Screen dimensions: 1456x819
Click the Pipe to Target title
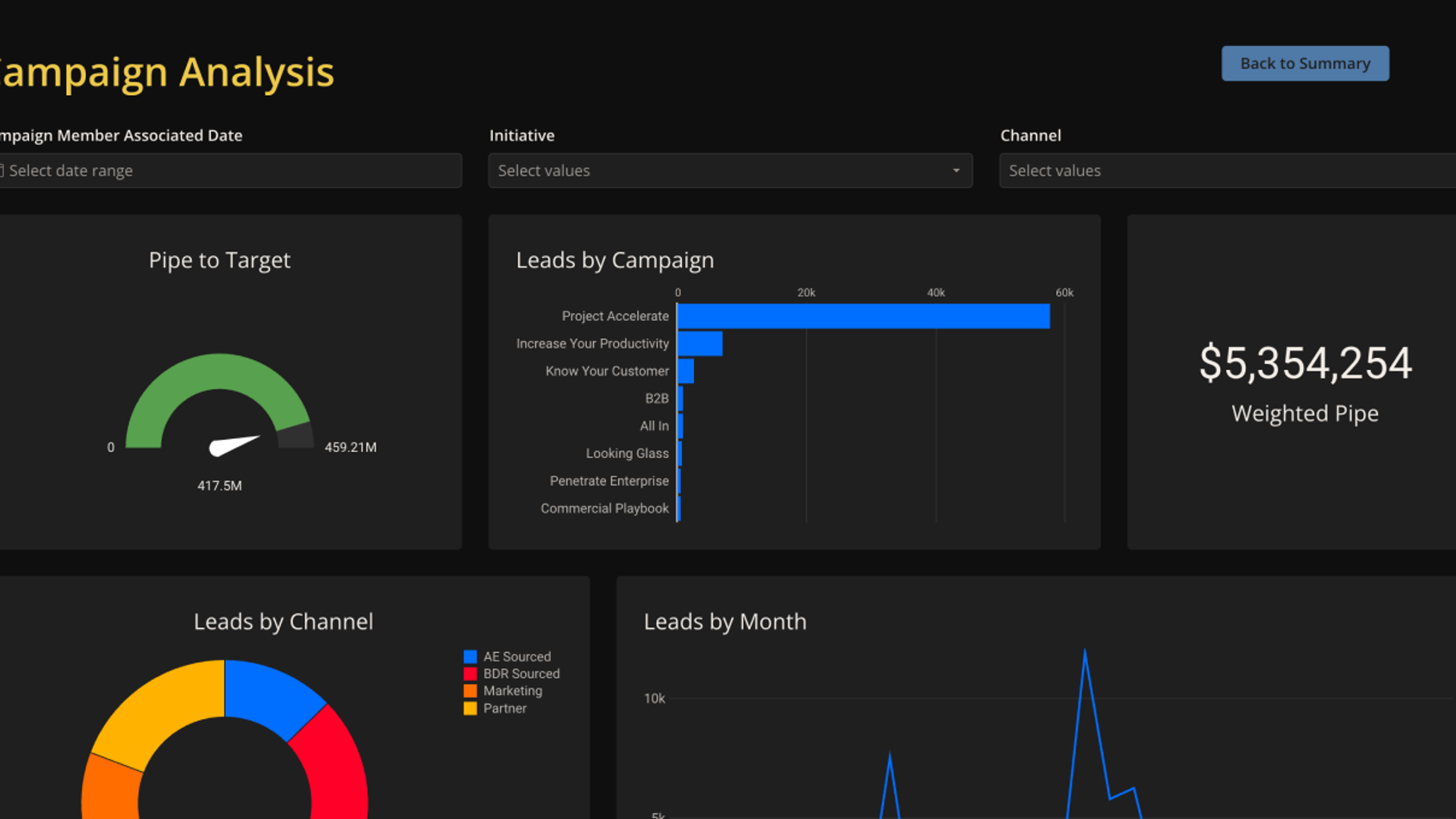[219, 260]
